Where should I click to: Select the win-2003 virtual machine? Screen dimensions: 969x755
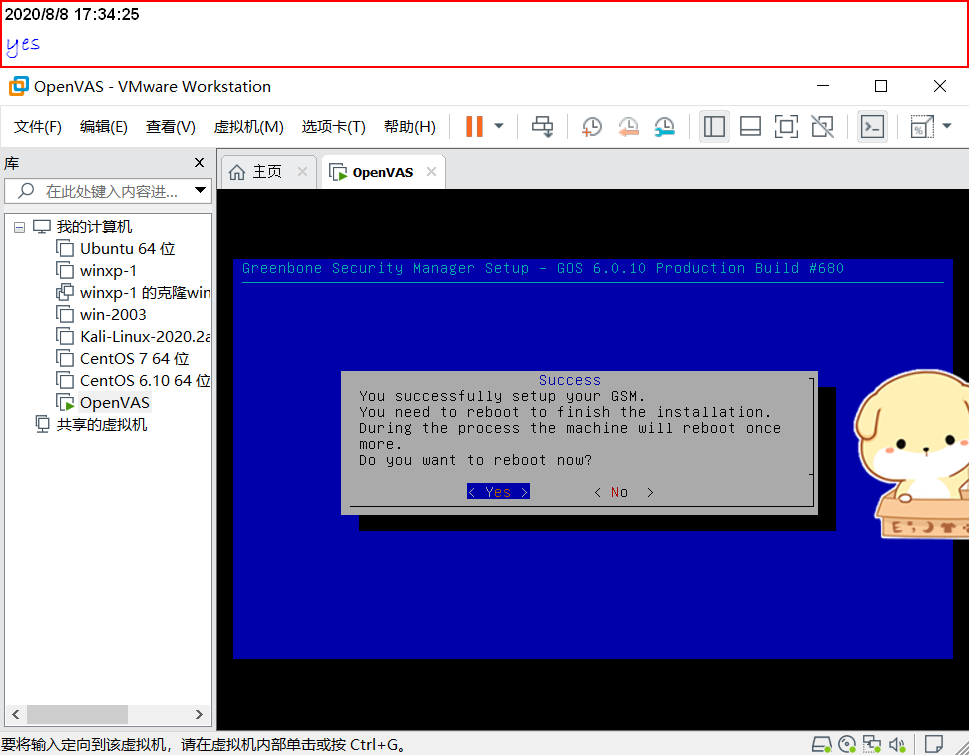113,314
